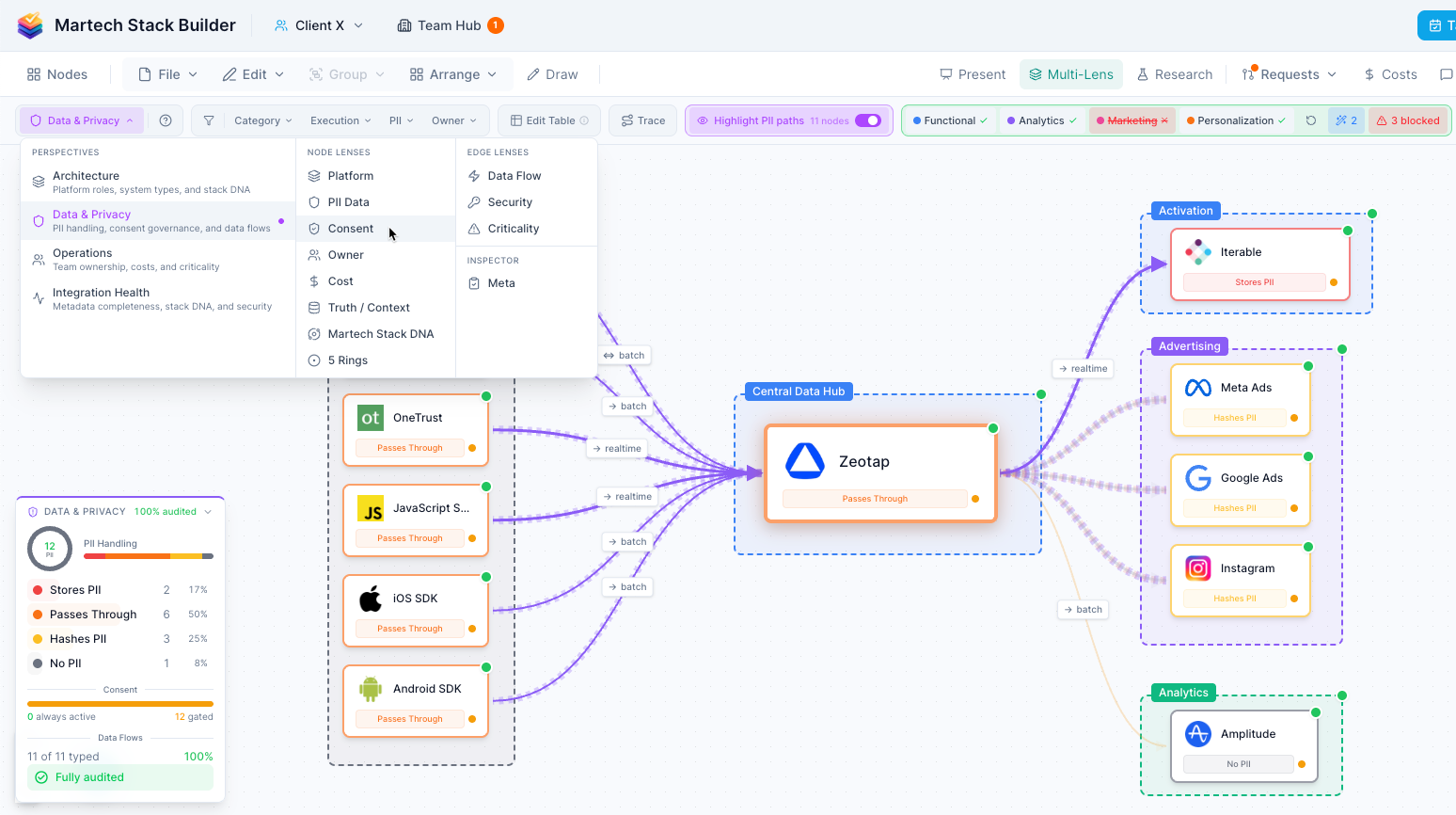The image size is (1456, 815).
Task: Toggle the Functional lens chip
Action: pos(950,120)
